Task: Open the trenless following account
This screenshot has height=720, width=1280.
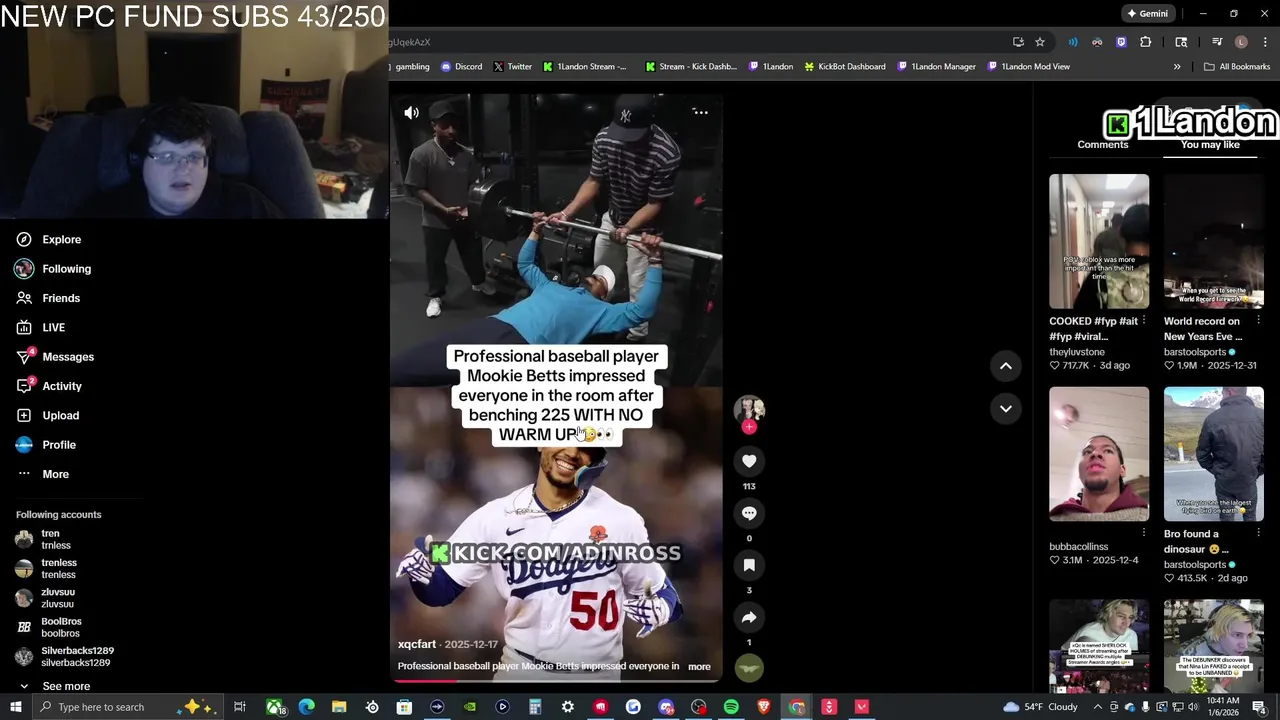Action: 58,569
